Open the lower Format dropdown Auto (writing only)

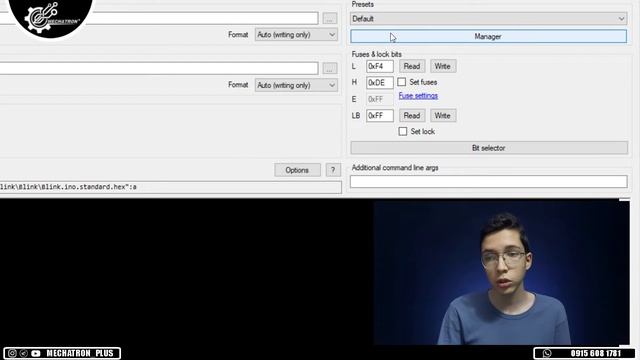pyautogui.click(x=296, y=85)
